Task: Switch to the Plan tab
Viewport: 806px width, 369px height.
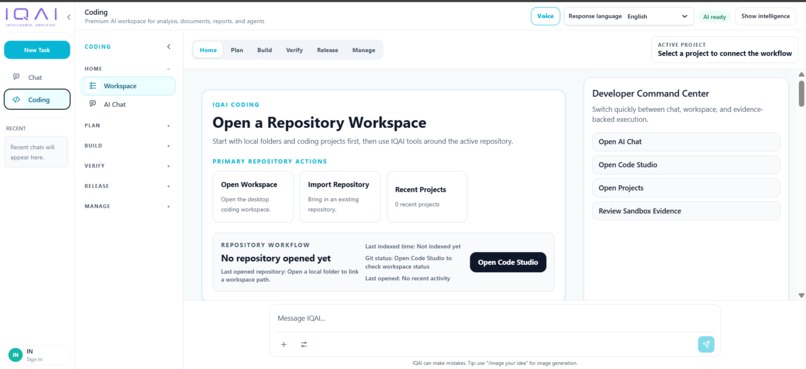Action: 237,50
